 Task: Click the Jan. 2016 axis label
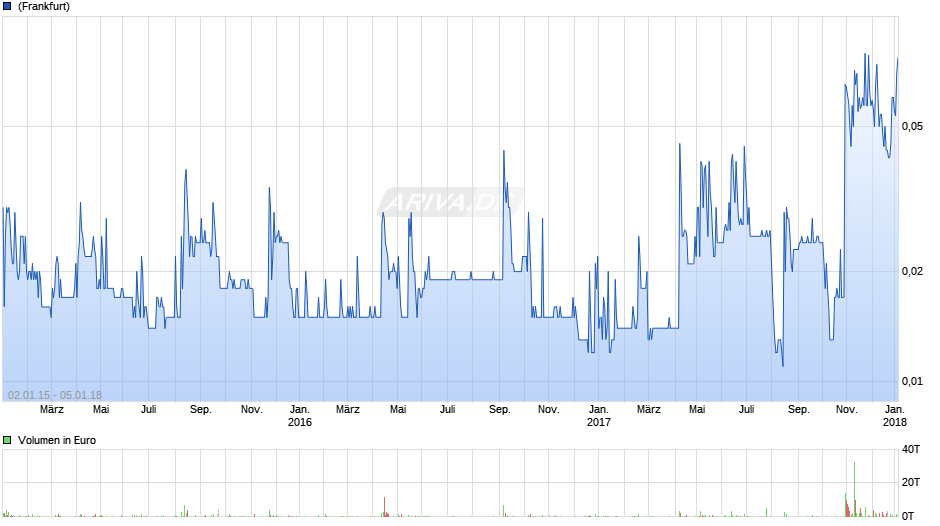pyautogui.click(x=300, y=416)
